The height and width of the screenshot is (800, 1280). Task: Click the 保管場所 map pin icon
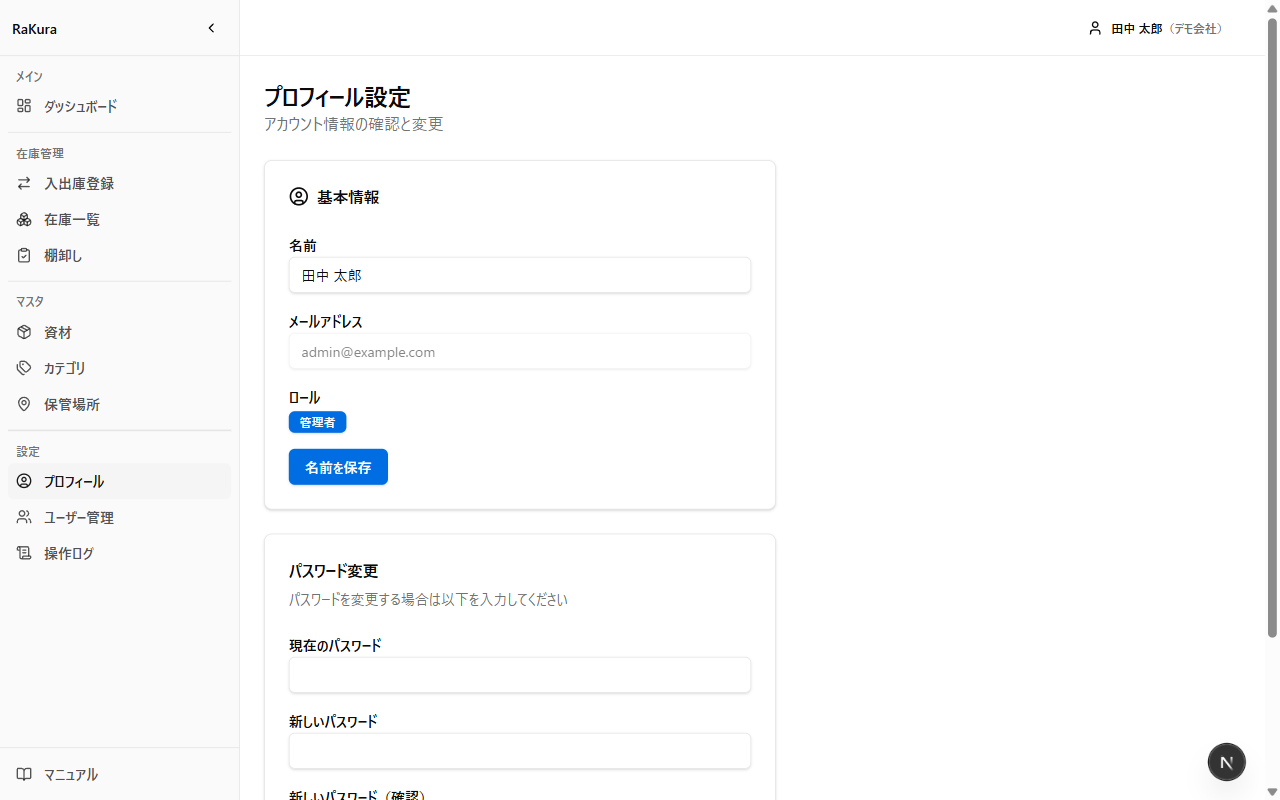click(24, 405)
